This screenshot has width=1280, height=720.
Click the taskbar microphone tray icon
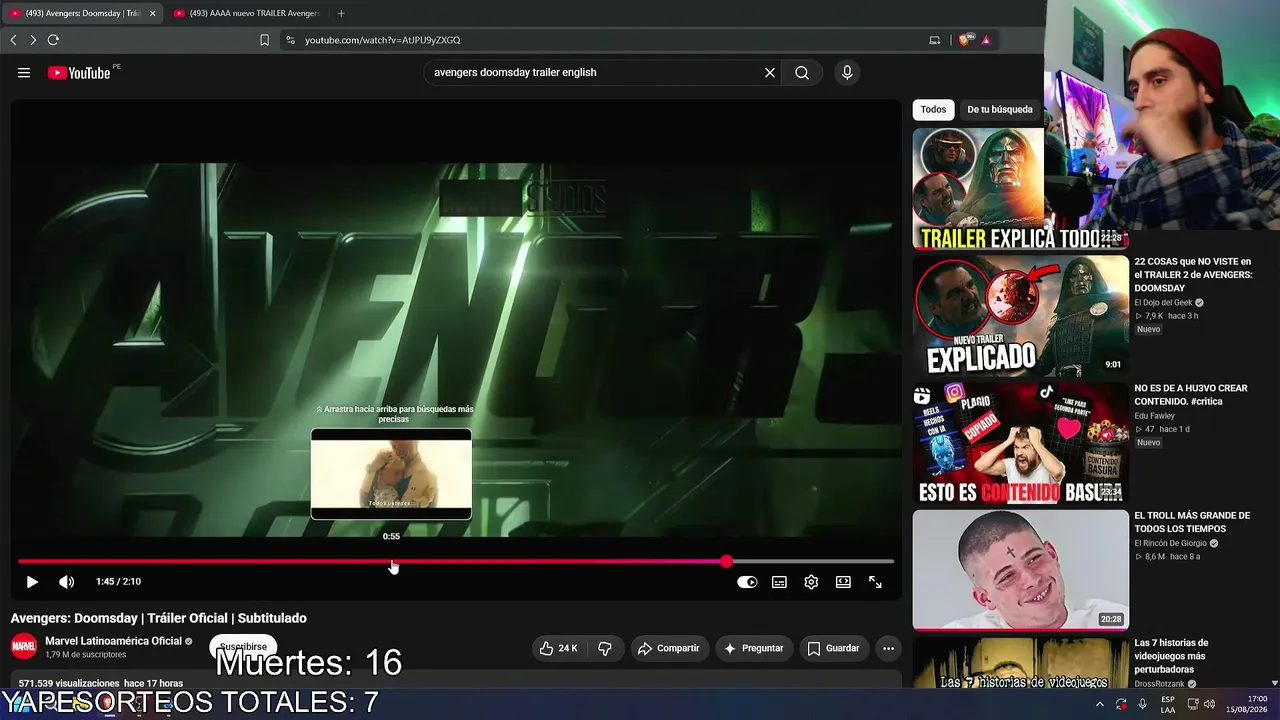pyautogui.click(x=1142, y=704)
